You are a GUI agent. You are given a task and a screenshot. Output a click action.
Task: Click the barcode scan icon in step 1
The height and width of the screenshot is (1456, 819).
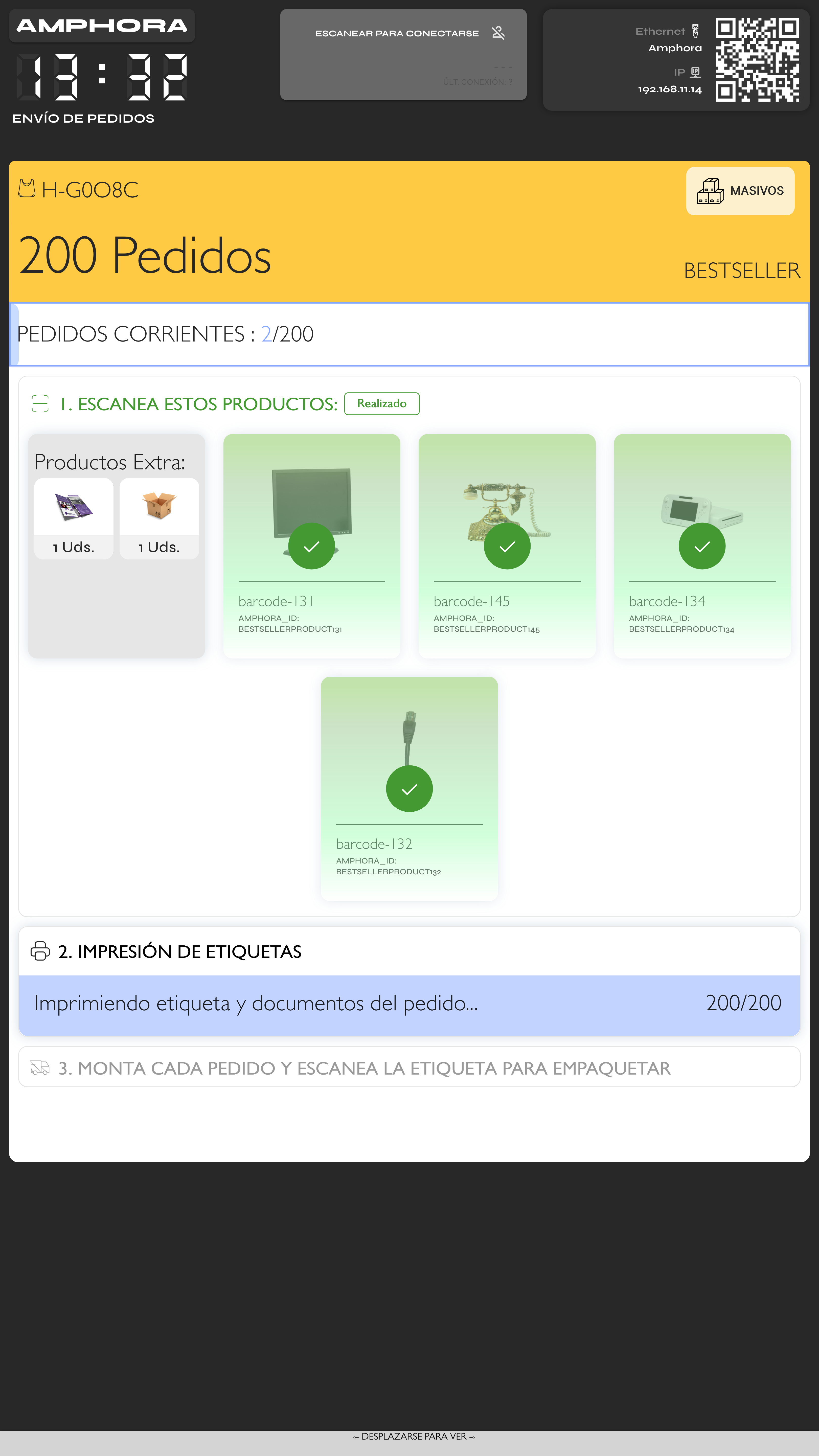click(x=40, y=404)
